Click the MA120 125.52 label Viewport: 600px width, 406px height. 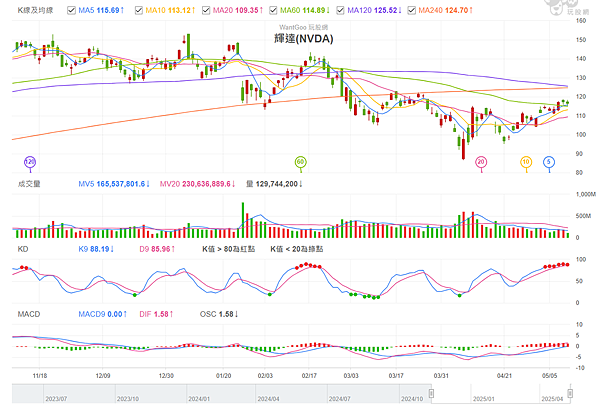(374, 10)
